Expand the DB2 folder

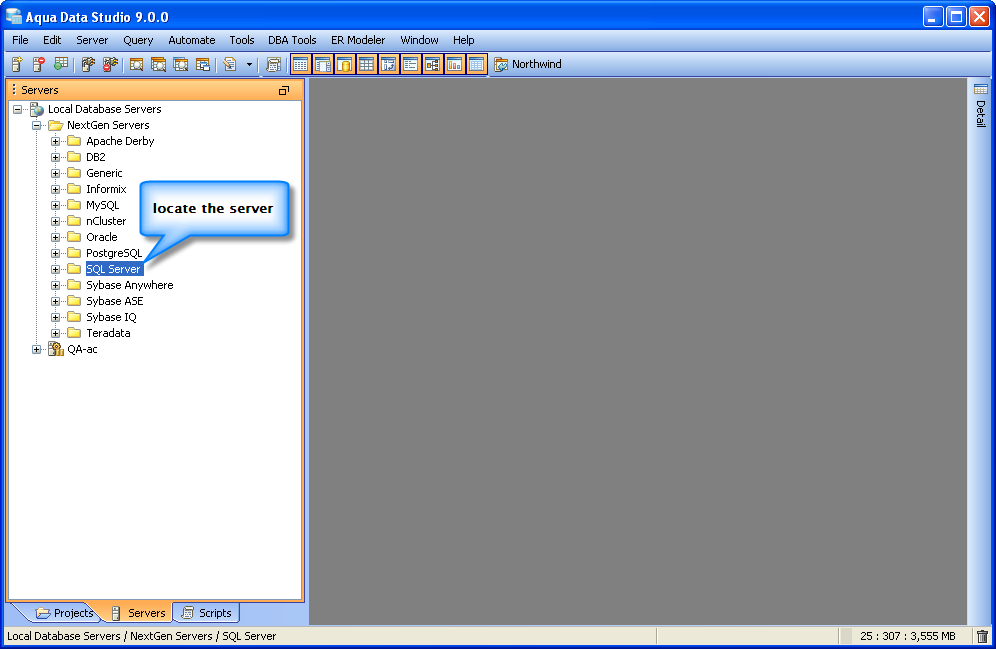[56, 157]
